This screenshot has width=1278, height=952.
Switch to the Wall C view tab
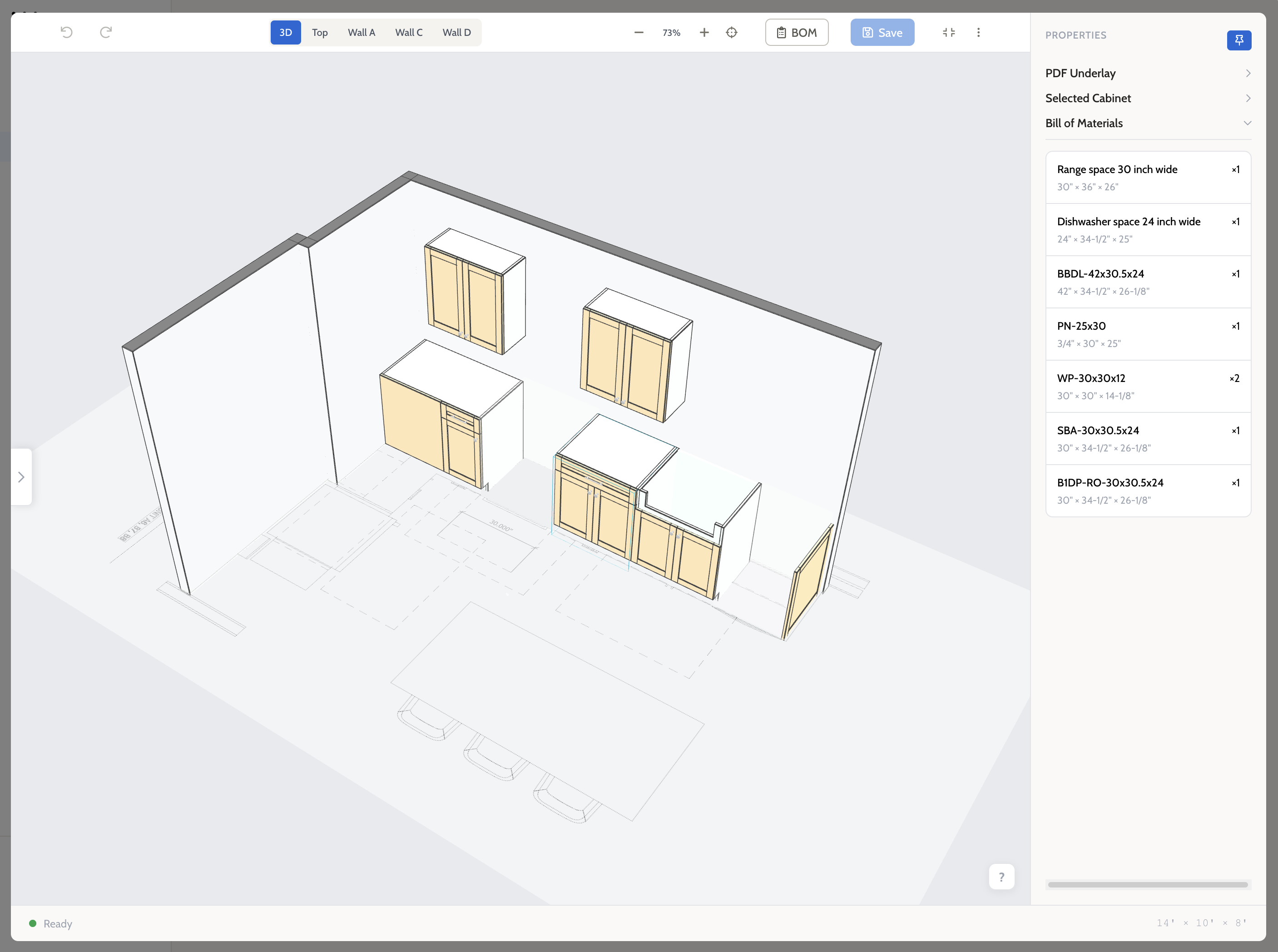409,33
